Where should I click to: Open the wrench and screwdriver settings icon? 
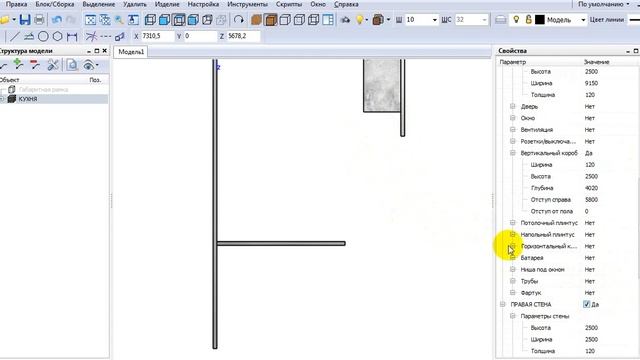[53, 64]
